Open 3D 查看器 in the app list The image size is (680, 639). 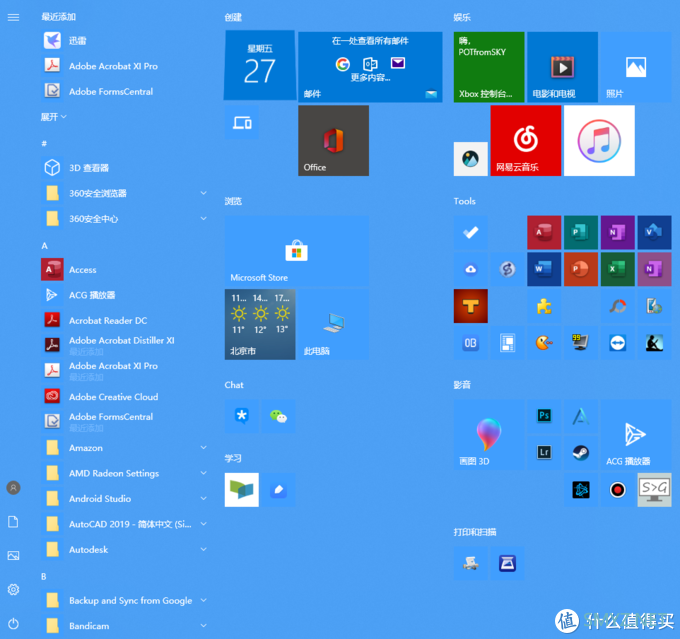click(125, 167)
